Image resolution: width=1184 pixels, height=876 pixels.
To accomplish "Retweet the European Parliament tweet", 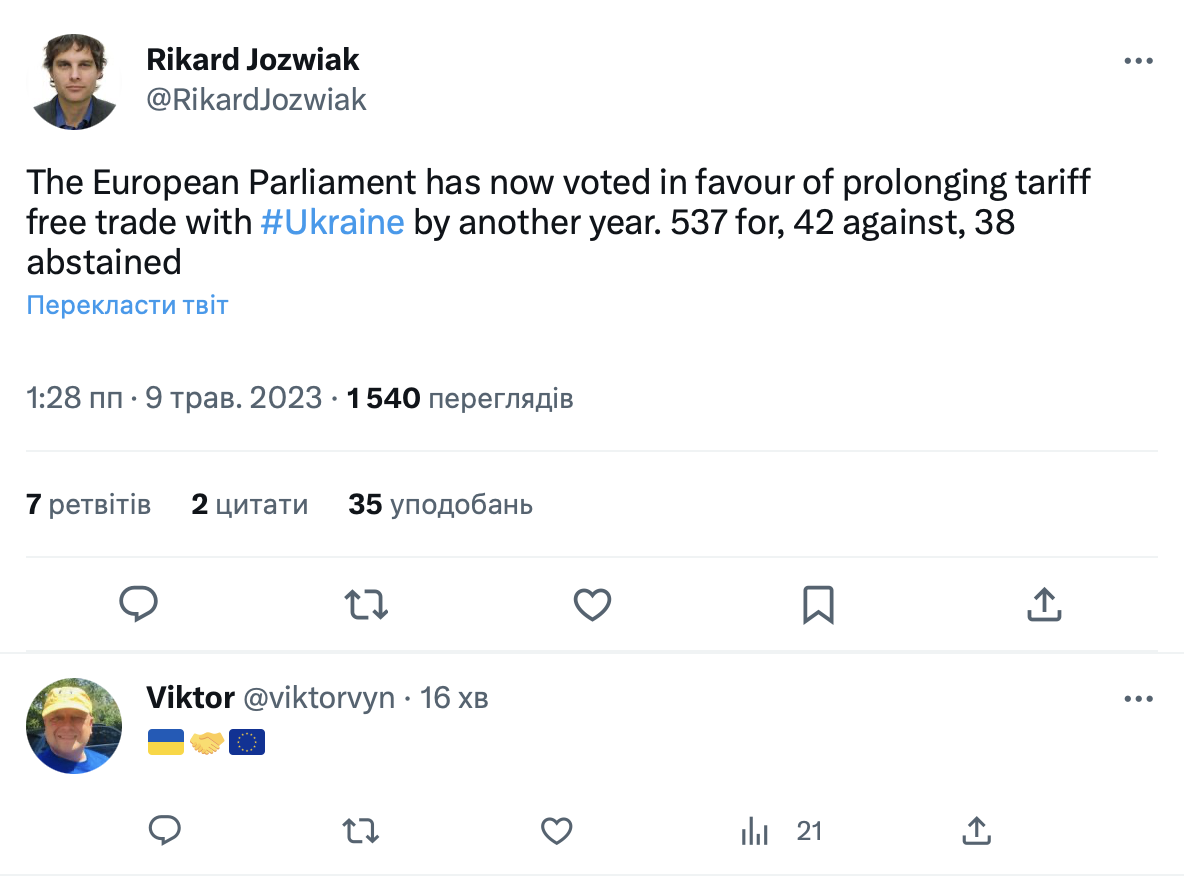I will (366, 604).
